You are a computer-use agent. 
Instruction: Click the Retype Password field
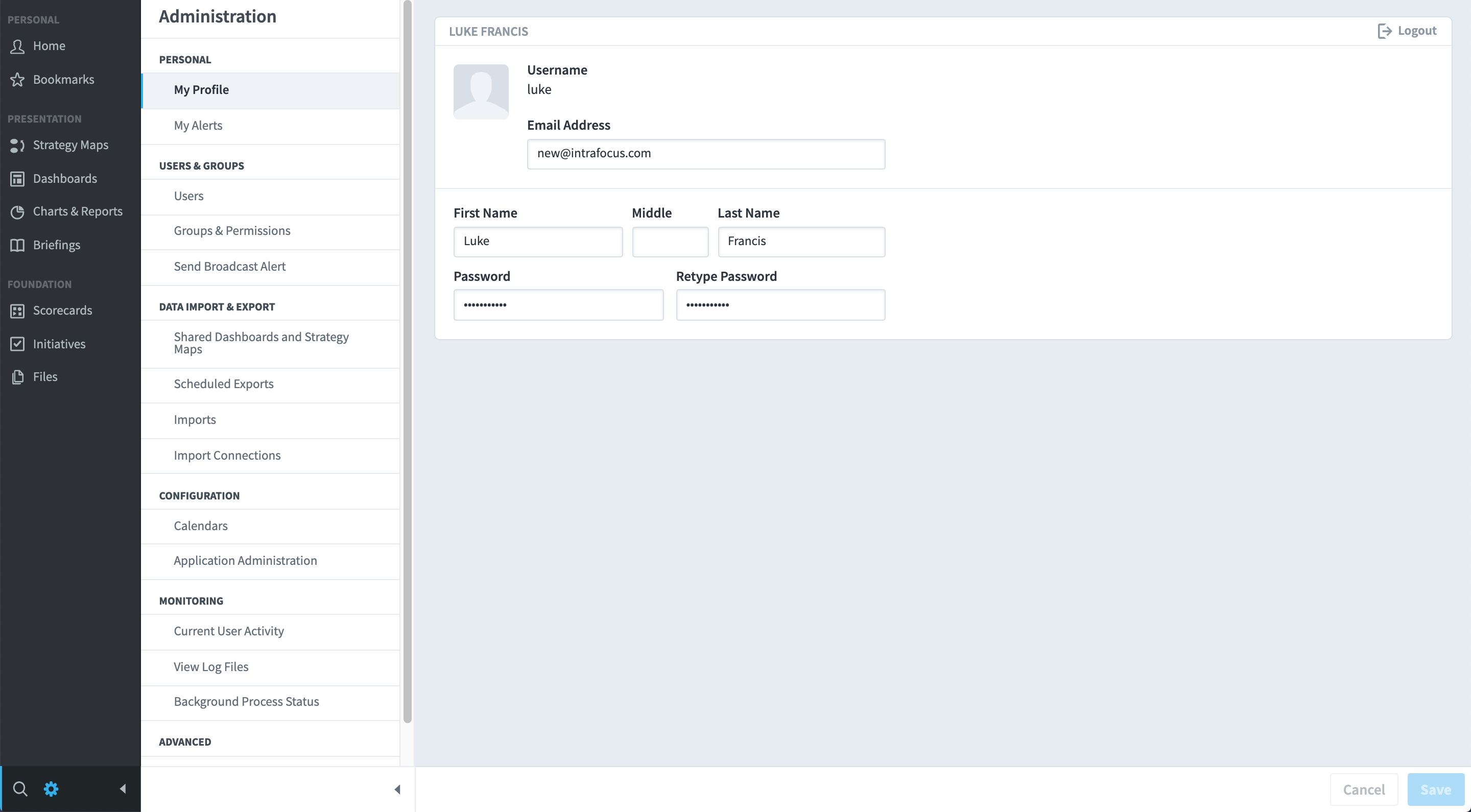pos(780,305)
